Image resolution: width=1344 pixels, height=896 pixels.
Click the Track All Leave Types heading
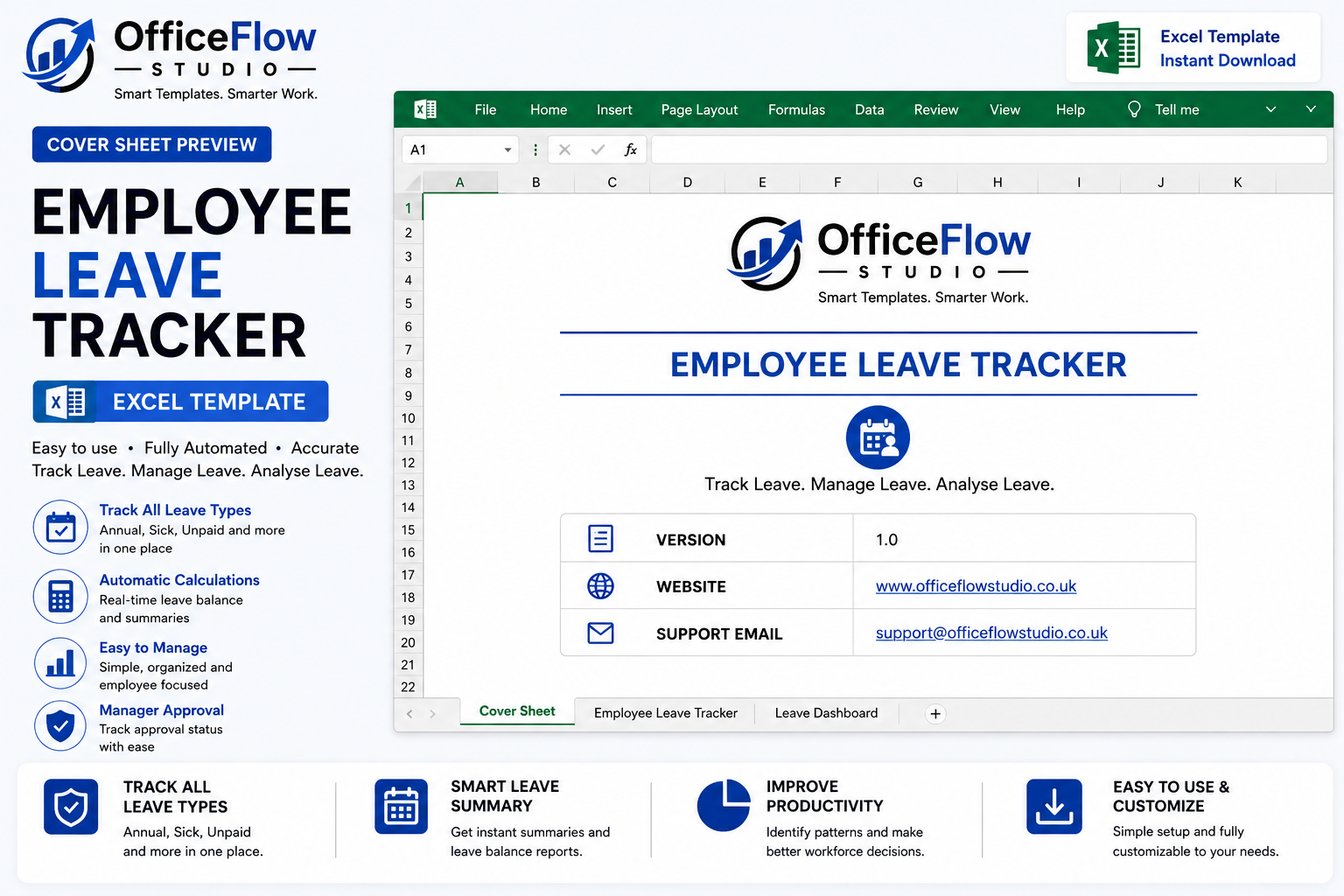point(175,510)
